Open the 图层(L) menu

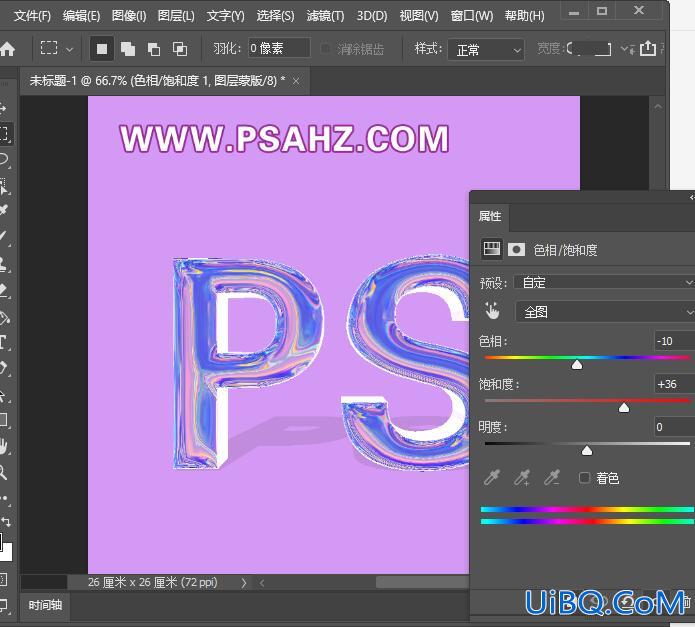tap(176, 16)
